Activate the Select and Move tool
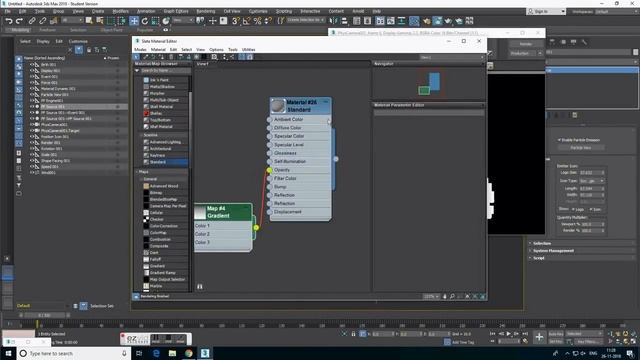This screenshot has width=640, height=360. pyautogui.click(x=134, y=21)
